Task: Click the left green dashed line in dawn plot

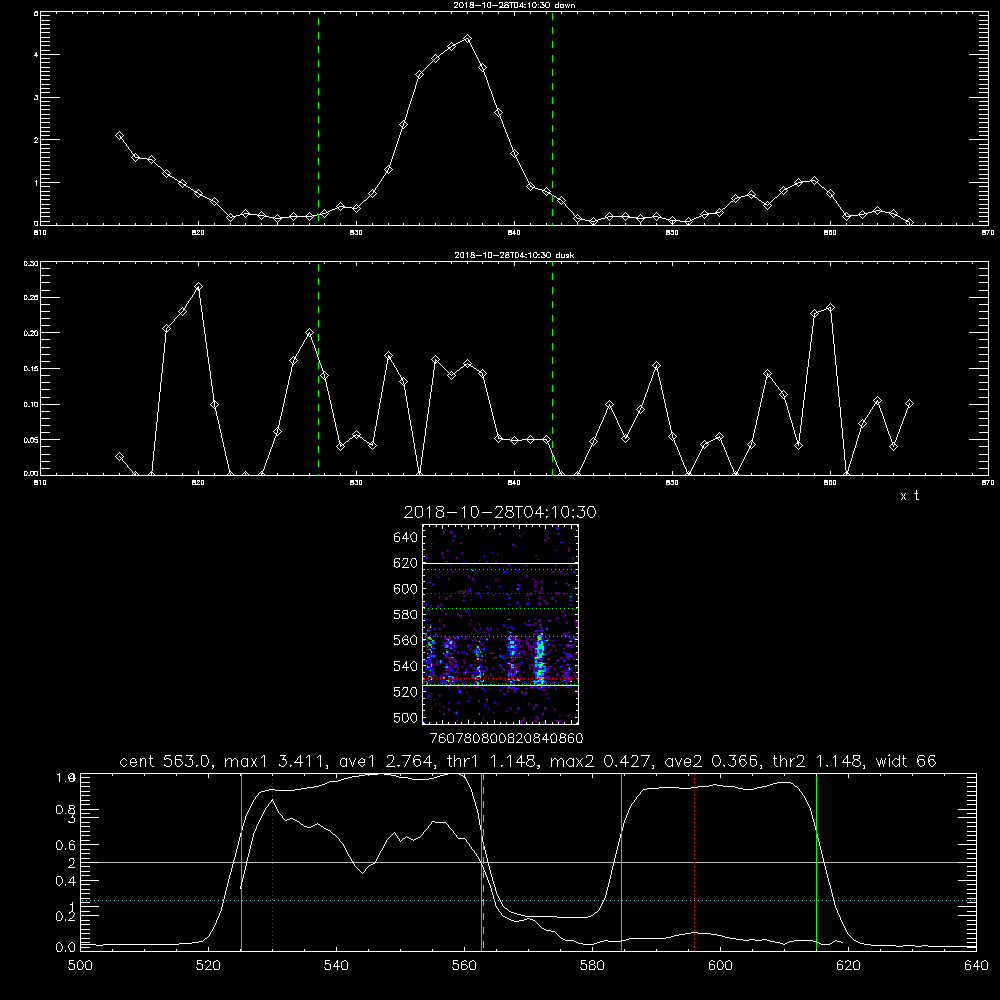Action: [318, 118]
